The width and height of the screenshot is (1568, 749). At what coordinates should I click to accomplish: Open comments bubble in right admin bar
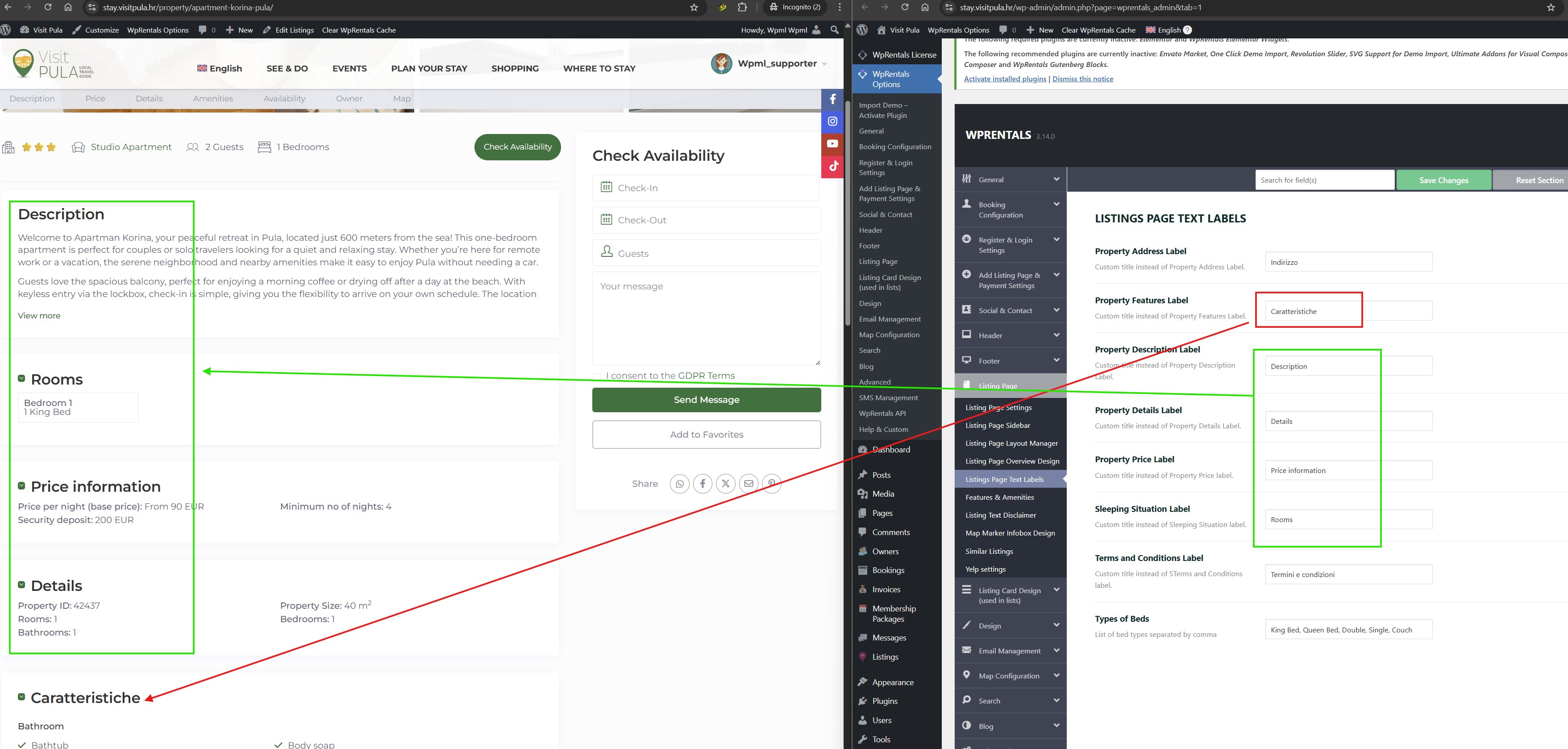click(1007, 30)
